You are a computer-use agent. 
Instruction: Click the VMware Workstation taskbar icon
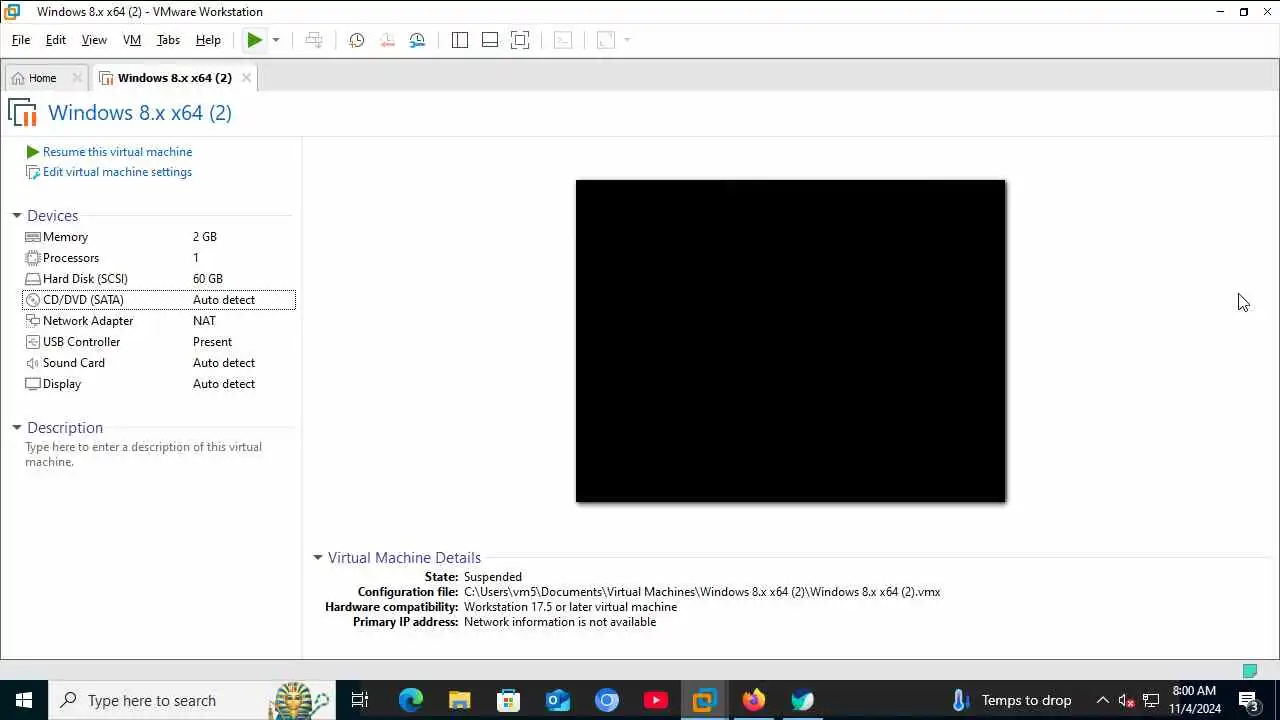pos(705,700)
